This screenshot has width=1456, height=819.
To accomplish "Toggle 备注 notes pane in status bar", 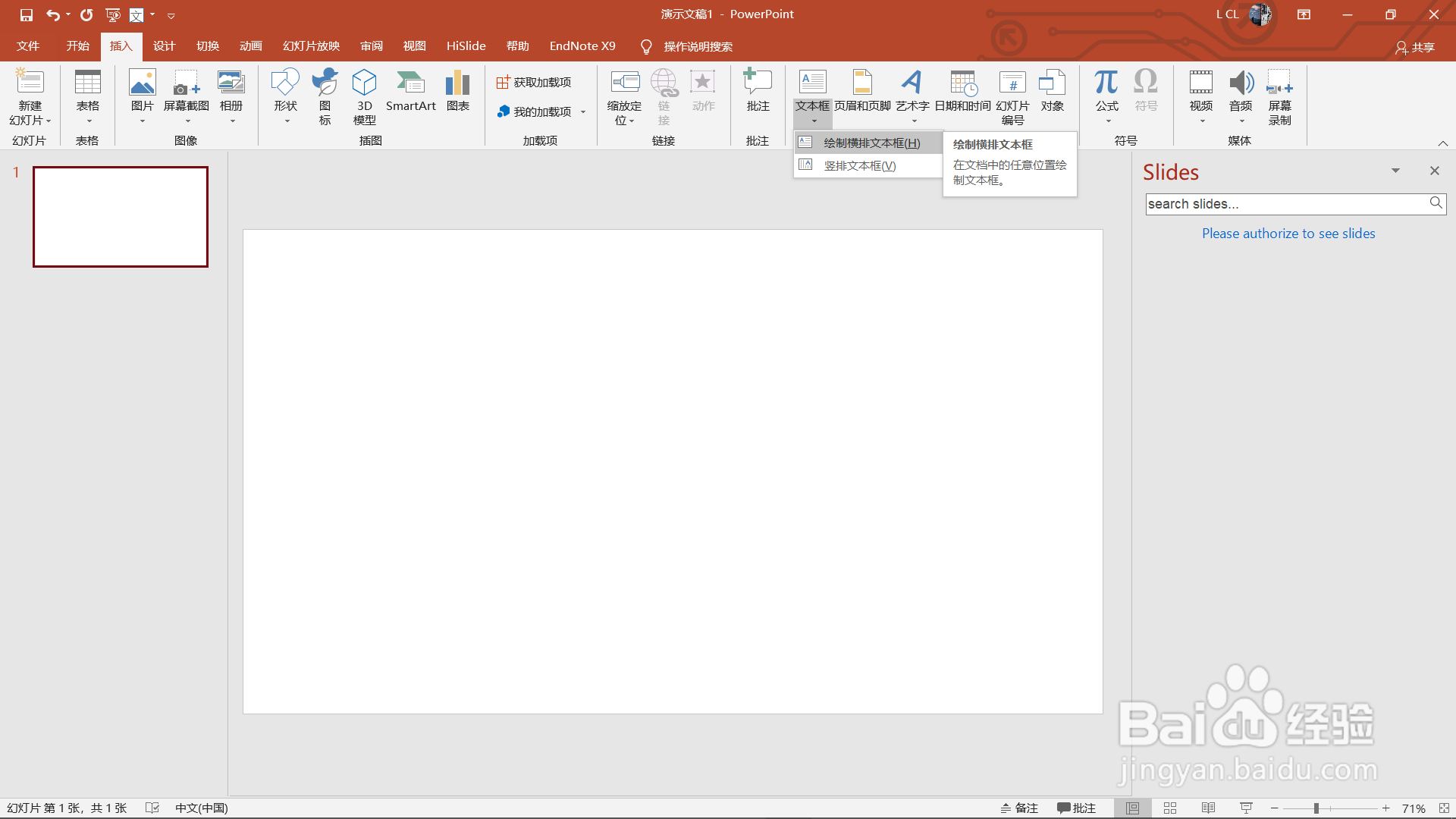I will (1020, 808).
